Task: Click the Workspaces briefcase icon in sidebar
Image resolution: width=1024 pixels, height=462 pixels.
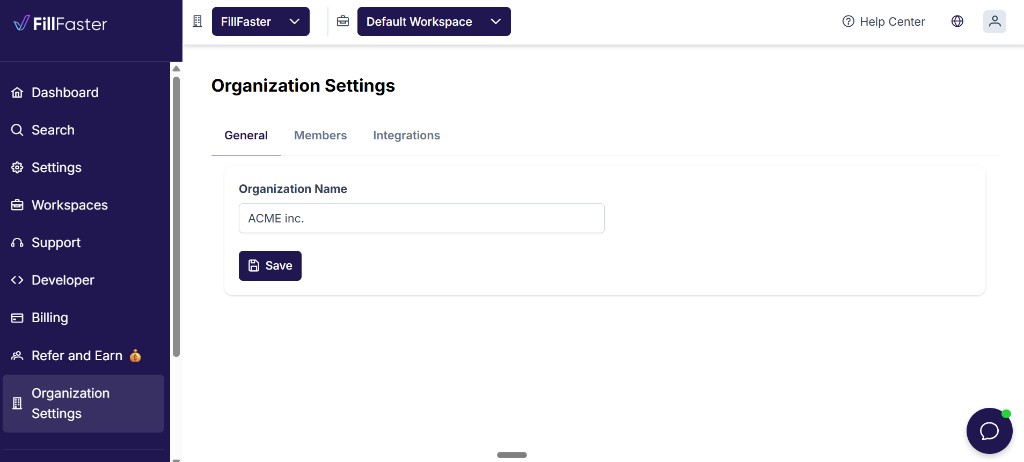Action: [x=18, y=205]
